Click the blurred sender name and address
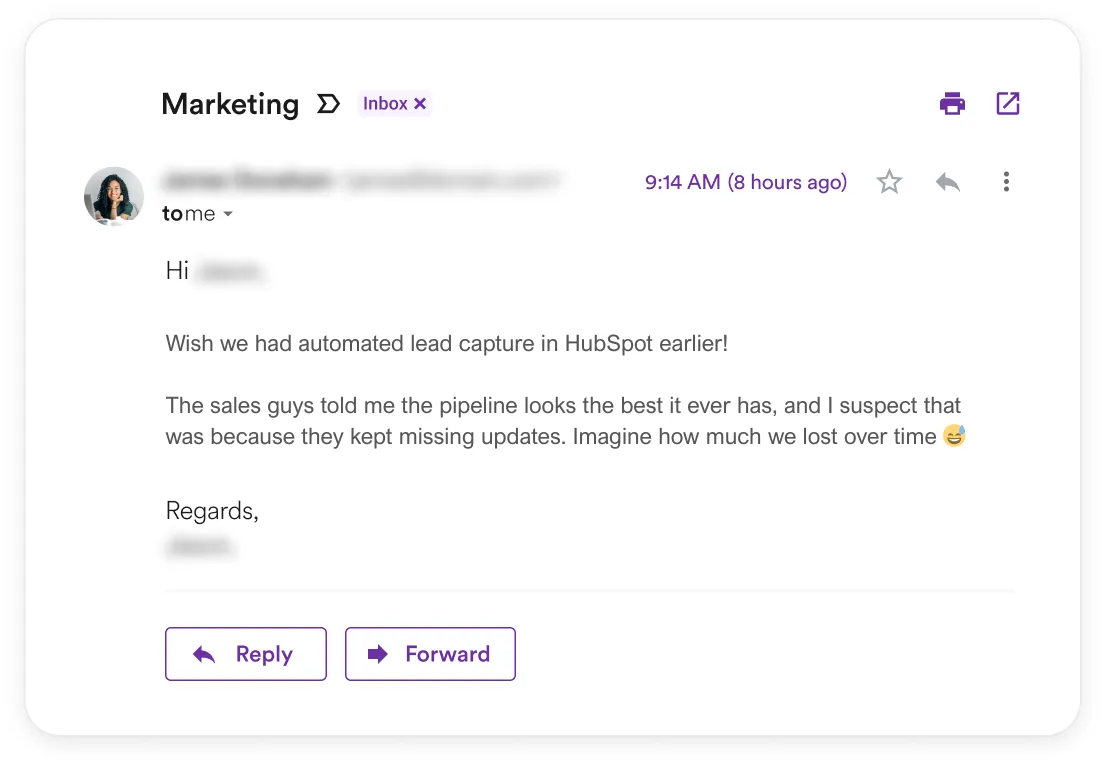Screen dimensions: 1106x767 coord(360,181)
